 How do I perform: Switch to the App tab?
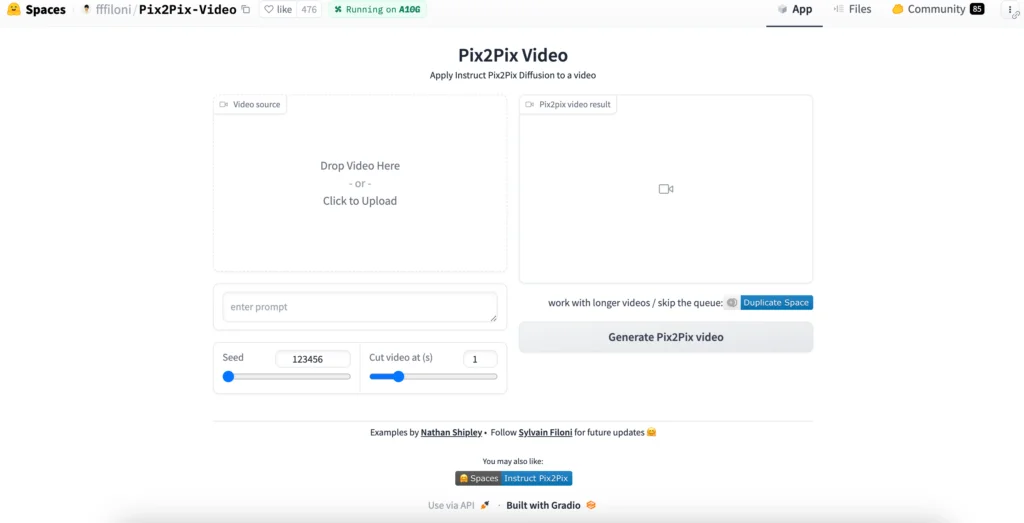coord(794,10)
